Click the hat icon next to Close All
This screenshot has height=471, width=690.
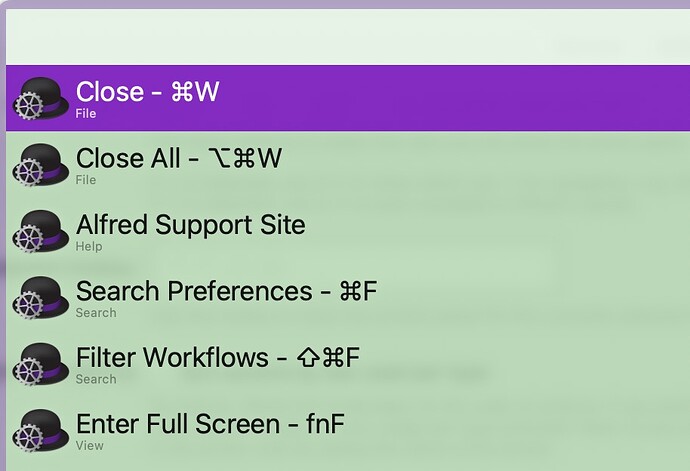pyautogui.click(x=40, y=165)
